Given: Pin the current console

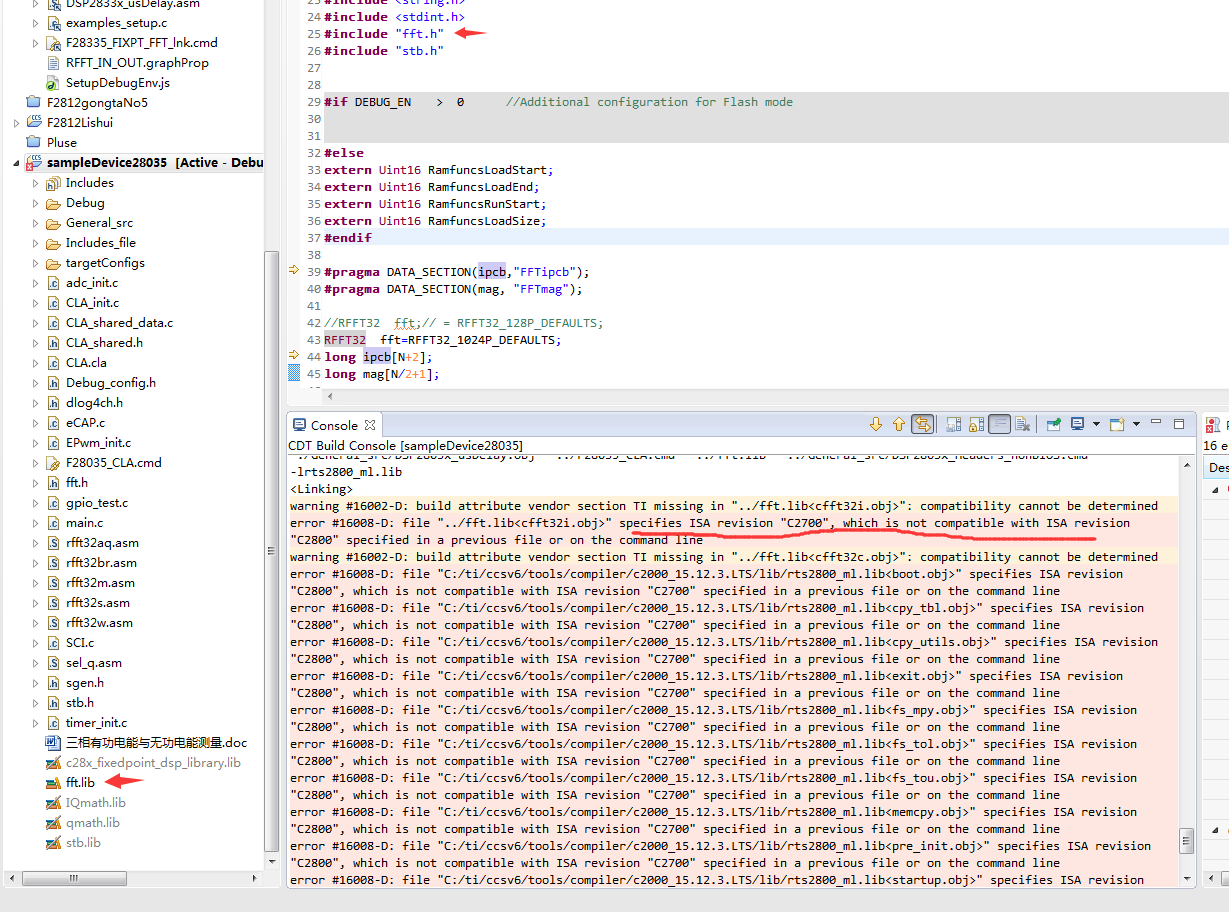Looking at the screenshot, I should (x=1054, y=424).
